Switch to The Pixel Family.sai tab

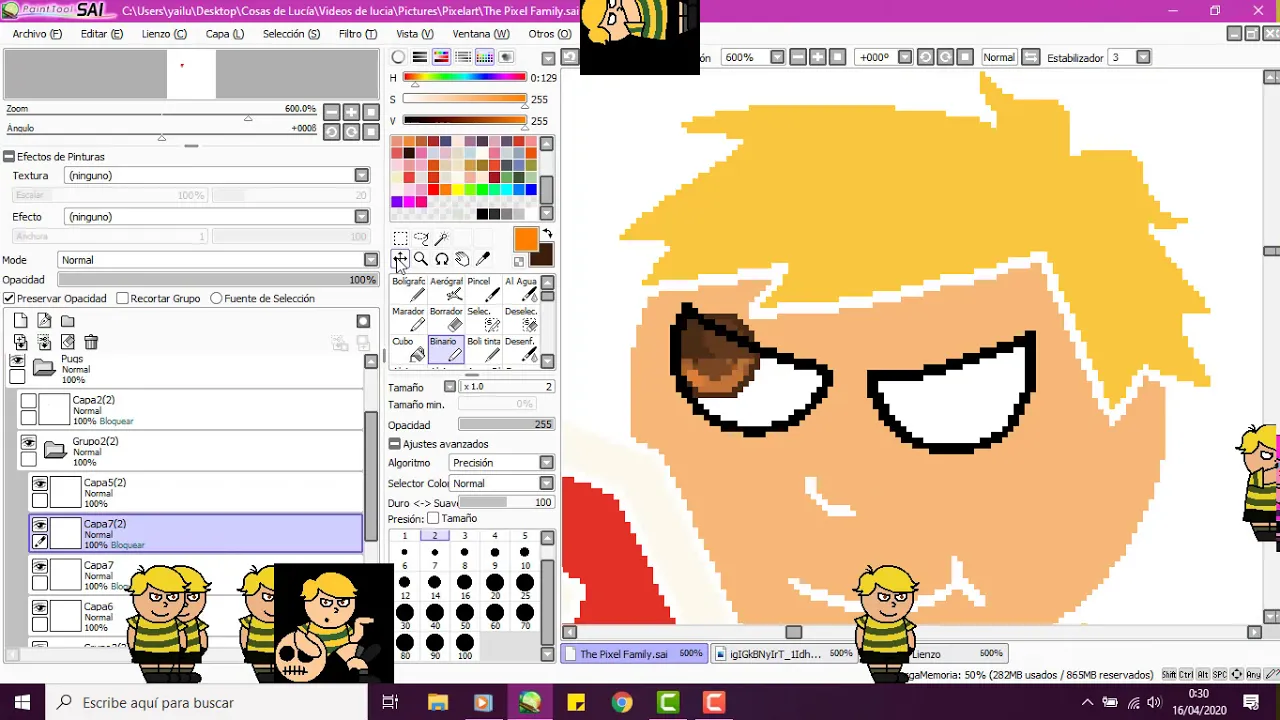[x=634, y=654]
